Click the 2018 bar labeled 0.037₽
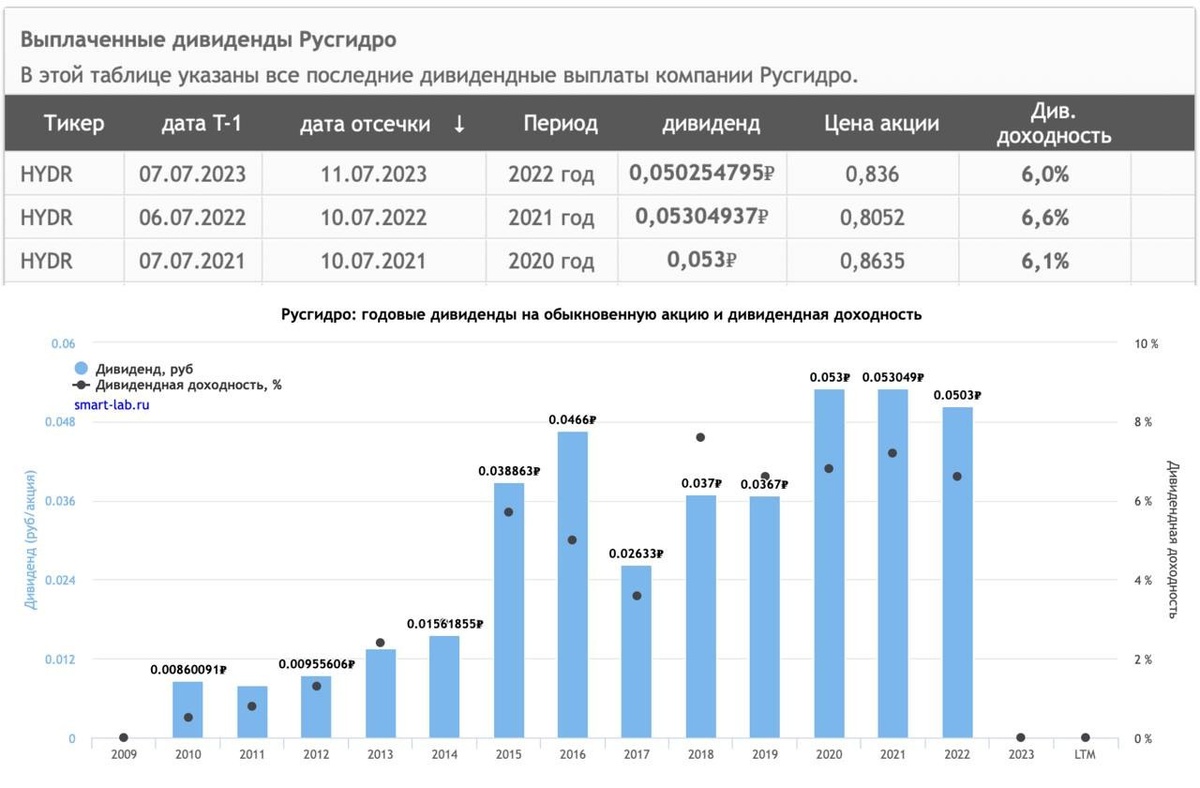The image size is (1200, 788). (x=701, y=616)
